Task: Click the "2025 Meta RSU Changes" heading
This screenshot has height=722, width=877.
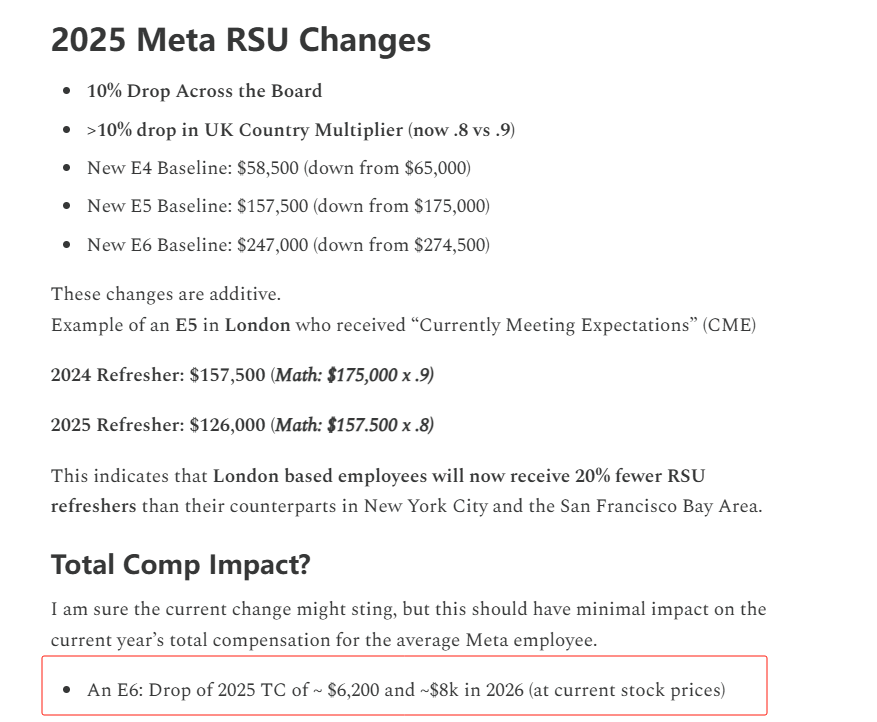Action: tap(241, 40)
